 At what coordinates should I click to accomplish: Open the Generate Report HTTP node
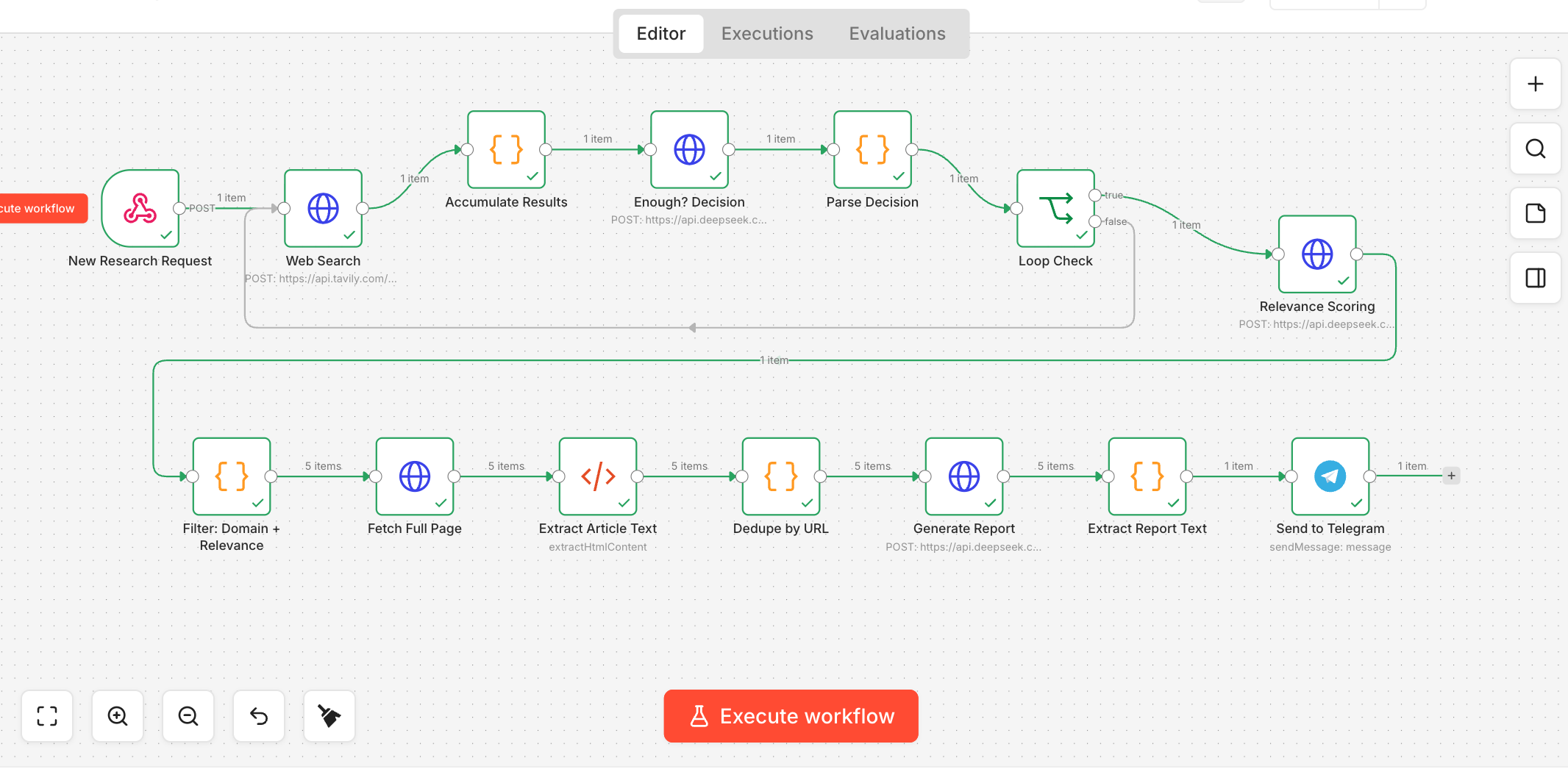coord(964,476)
